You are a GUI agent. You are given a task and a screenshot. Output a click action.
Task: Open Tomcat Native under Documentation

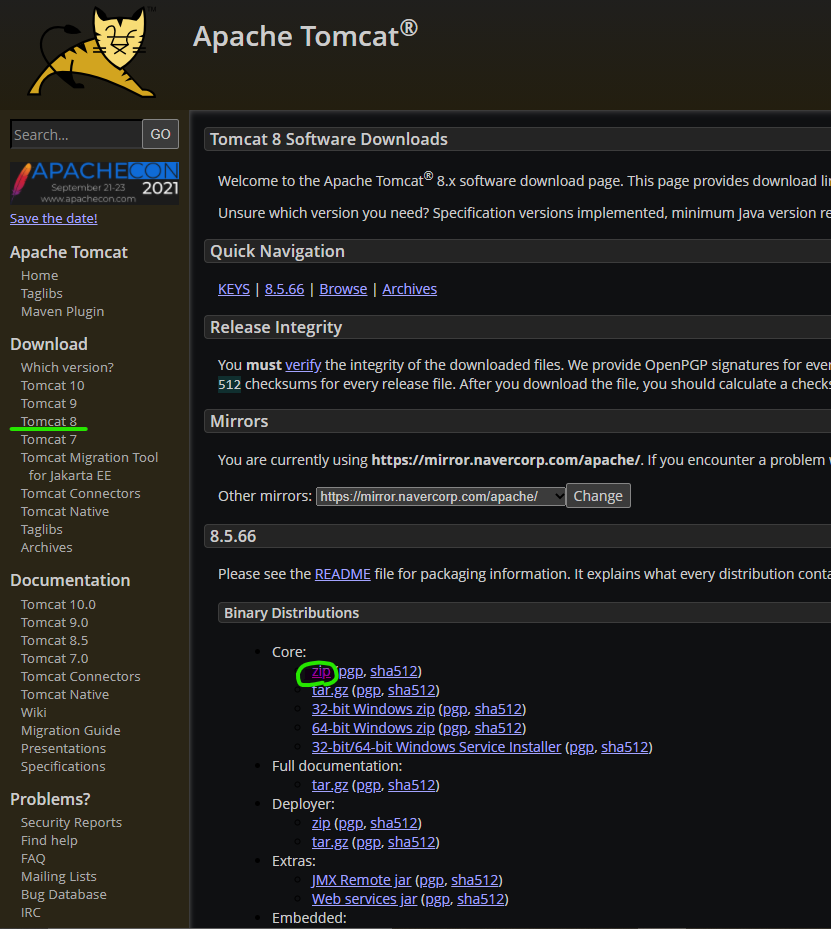(x=65, y=695)
